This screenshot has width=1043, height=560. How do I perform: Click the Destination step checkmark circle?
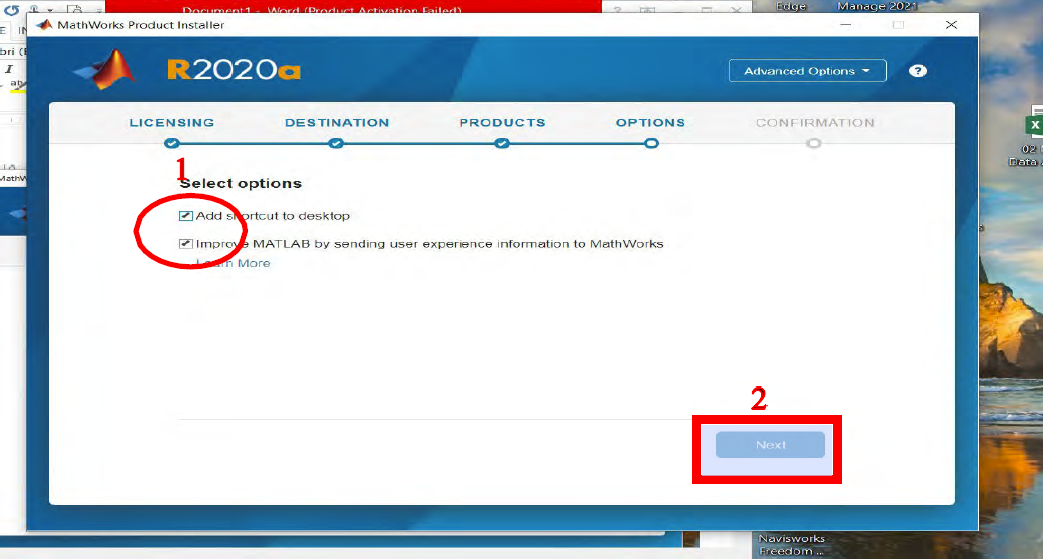point(336,143)
